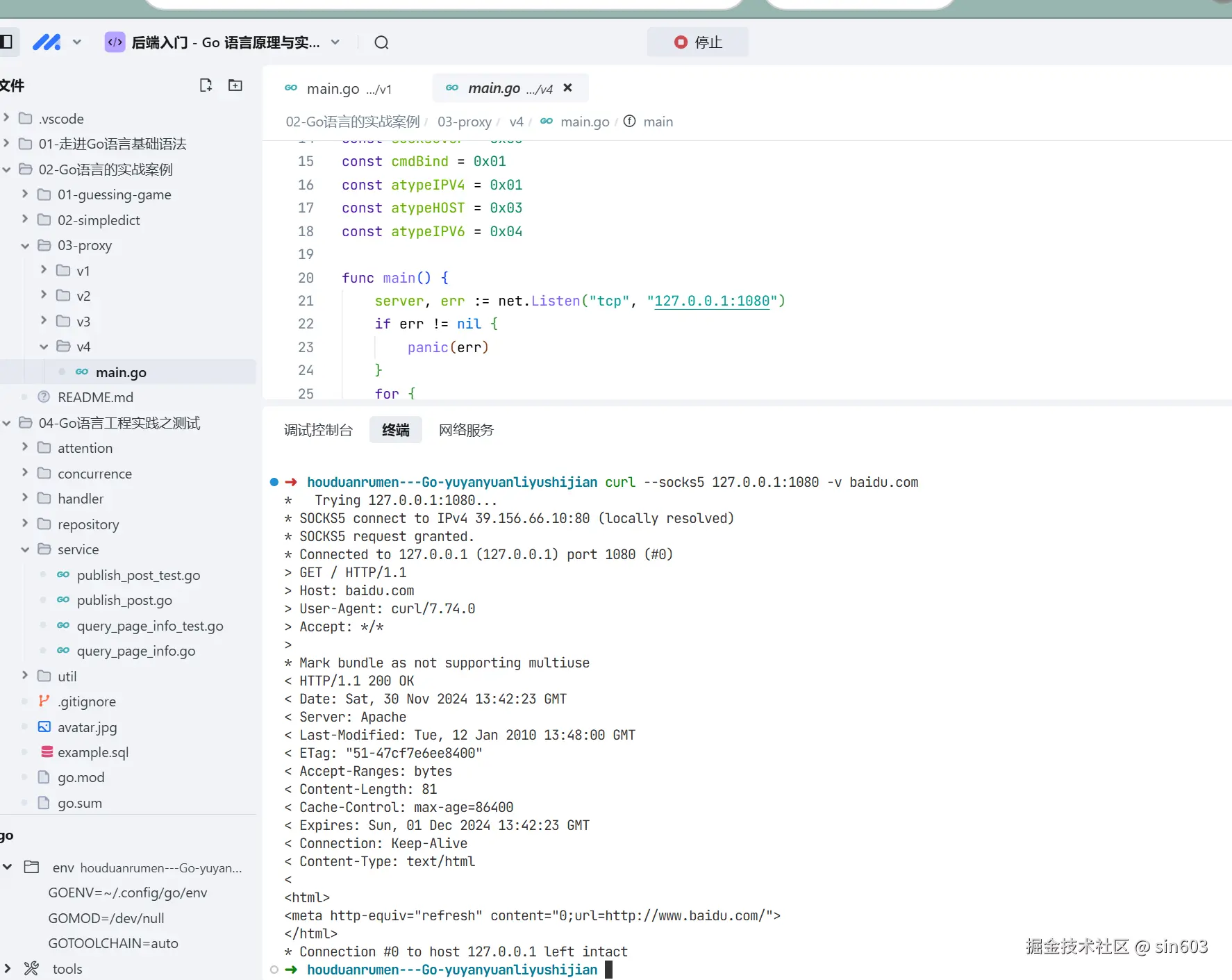The image size is (1232, 980).
Task: Select the main.go v4 editor tab
Action: tap(510, 88)
